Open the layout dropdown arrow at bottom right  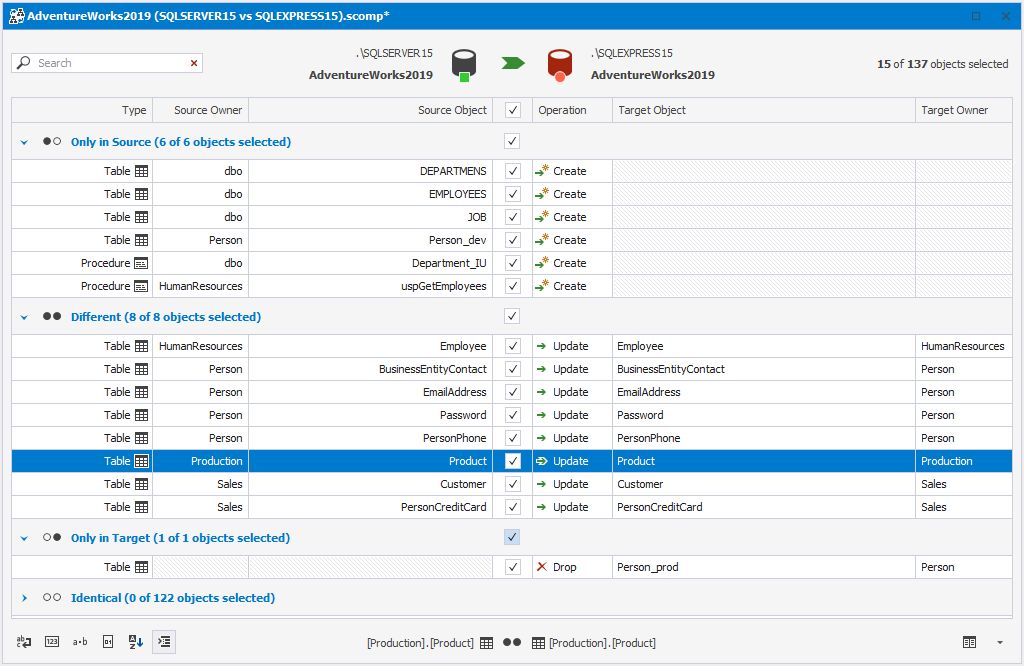coord(999,642)
